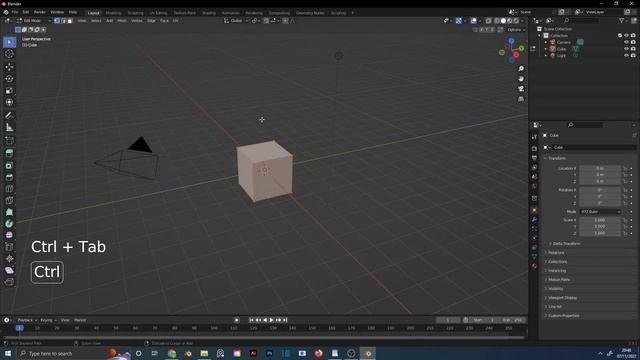Click the viewport zoom magnifier icon
Image resolution: width=640 pixels, height=360 pixels.
[521, 69]
